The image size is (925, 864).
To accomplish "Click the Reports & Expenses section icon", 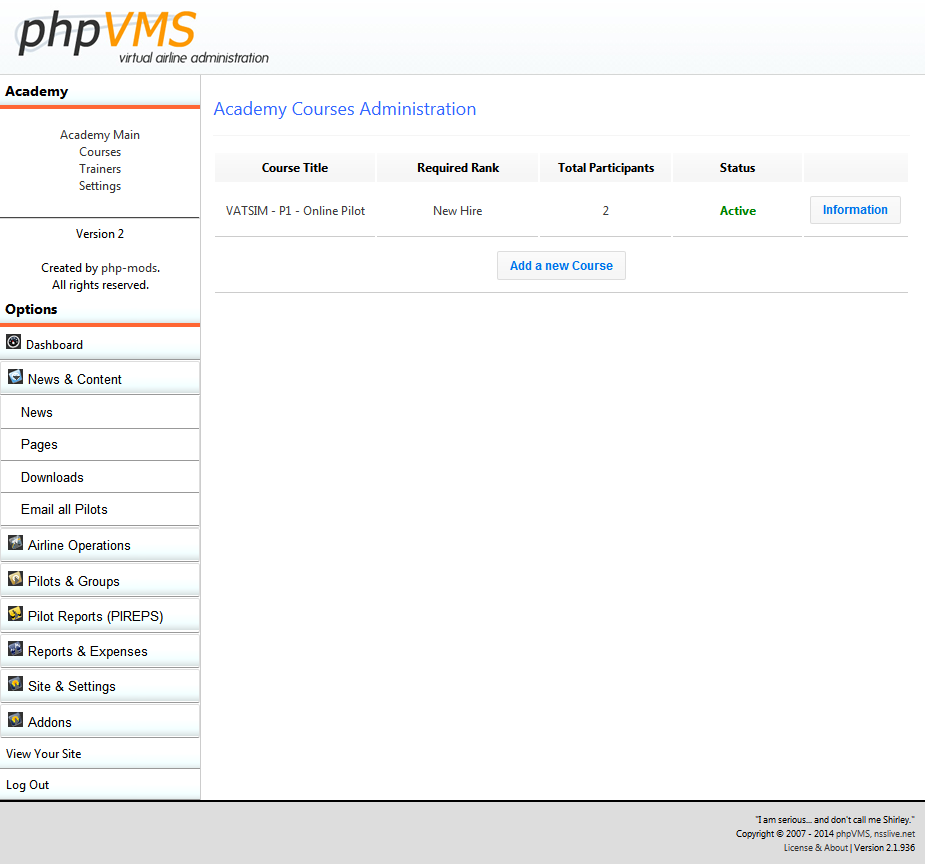I will click(x=15, y=649).
